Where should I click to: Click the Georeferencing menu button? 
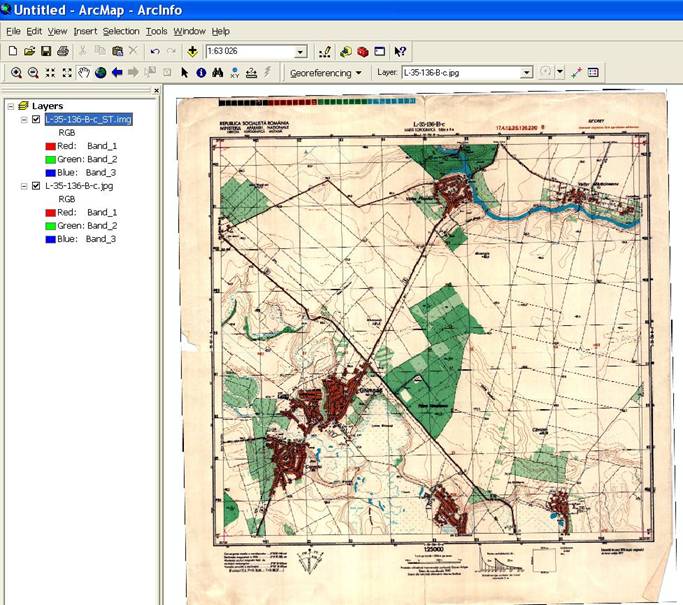(325, 73)
